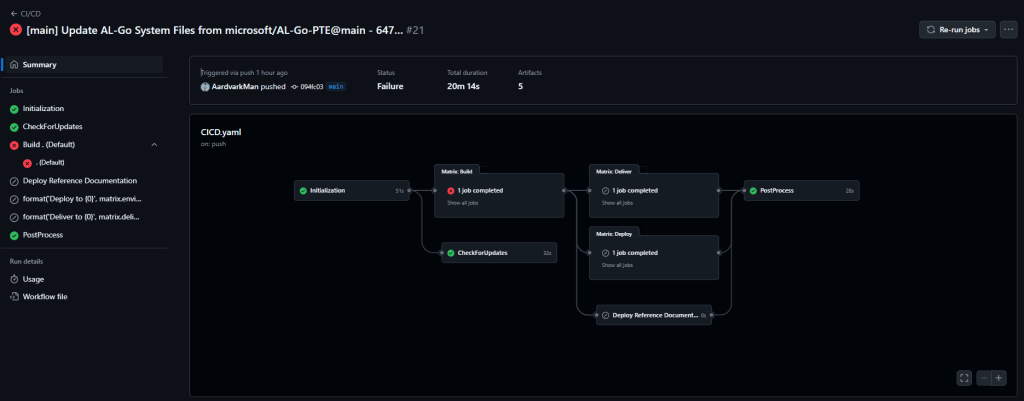Select the Summary tab in sidebar
The height and width of the screenshot is (401, 1024).
coord(40,65)
